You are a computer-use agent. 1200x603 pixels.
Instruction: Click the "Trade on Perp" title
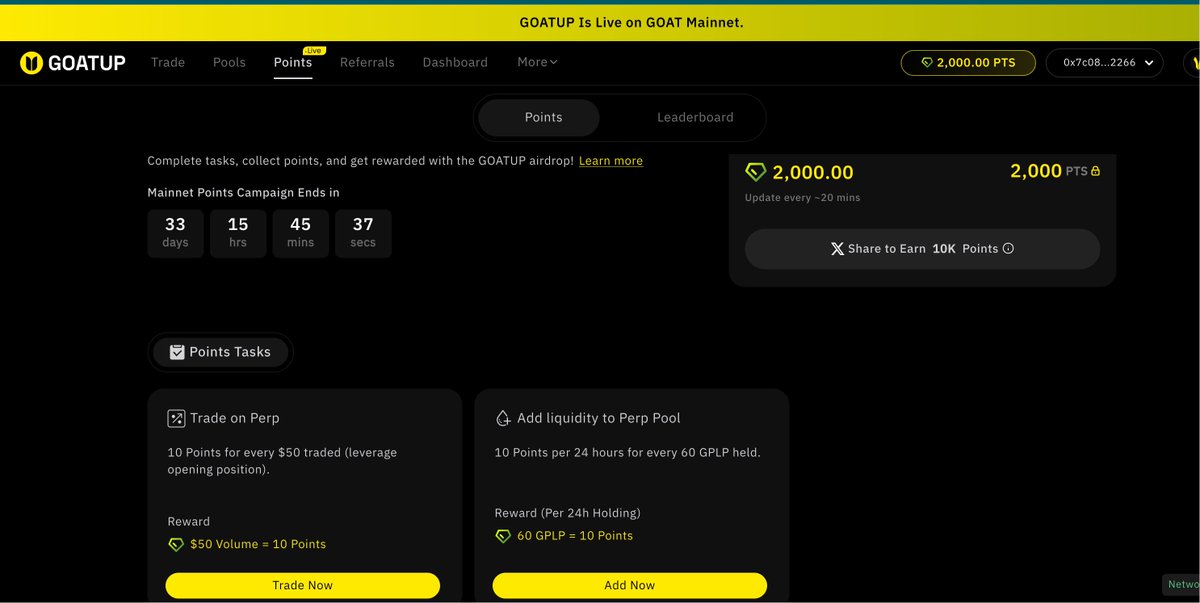pyautogui.click(x=235, y=419)
